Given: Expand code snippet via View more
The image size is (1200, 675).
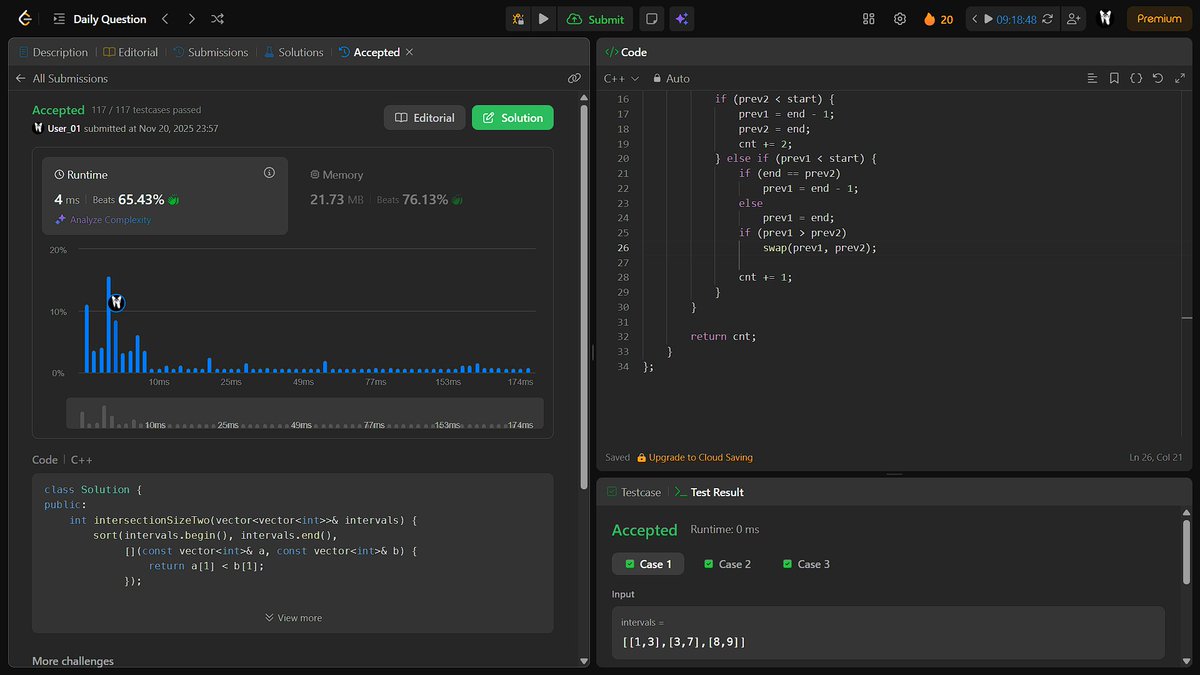Looking at the screenshot, I should pos(293,617).
